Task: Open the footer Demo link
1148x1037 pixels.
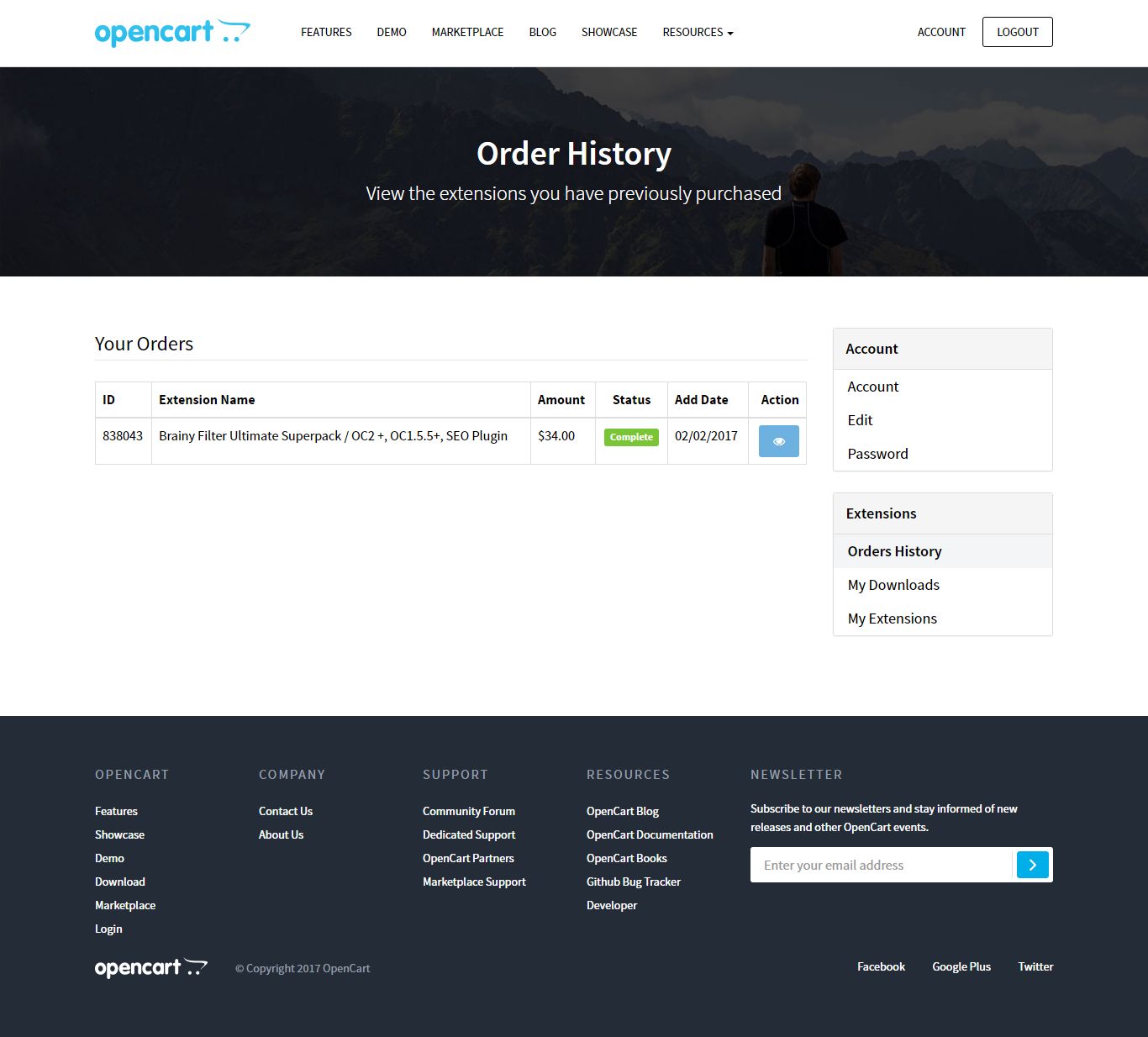Action: click(x=109, y=858)
